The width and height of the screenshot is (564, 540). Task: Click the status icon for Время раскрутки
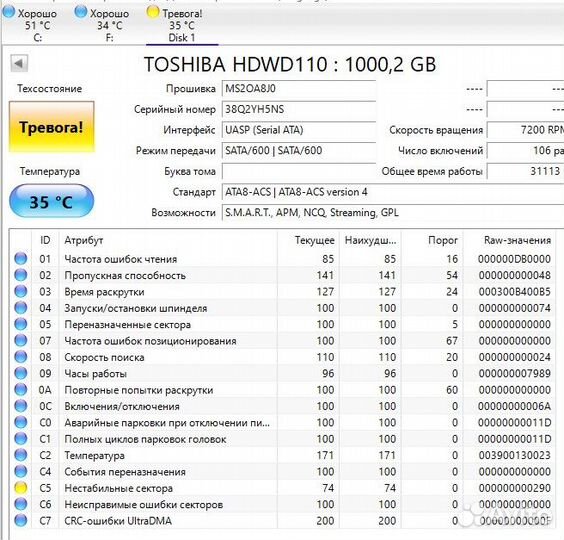pyautogui.click(x=21, y=291)
